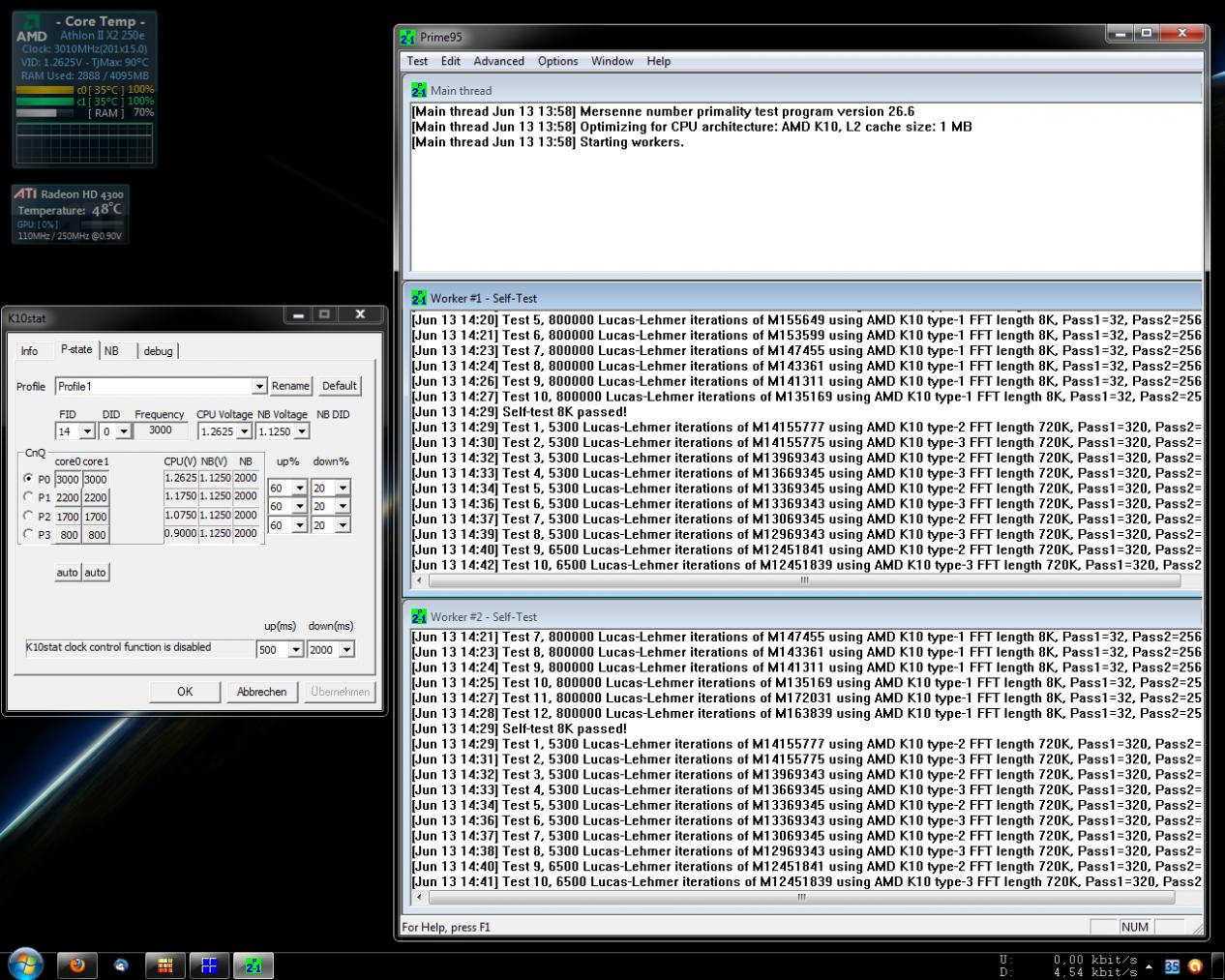
Task: Click the core1 2200 button in P1 row
Action: click(x=96, y=498)
